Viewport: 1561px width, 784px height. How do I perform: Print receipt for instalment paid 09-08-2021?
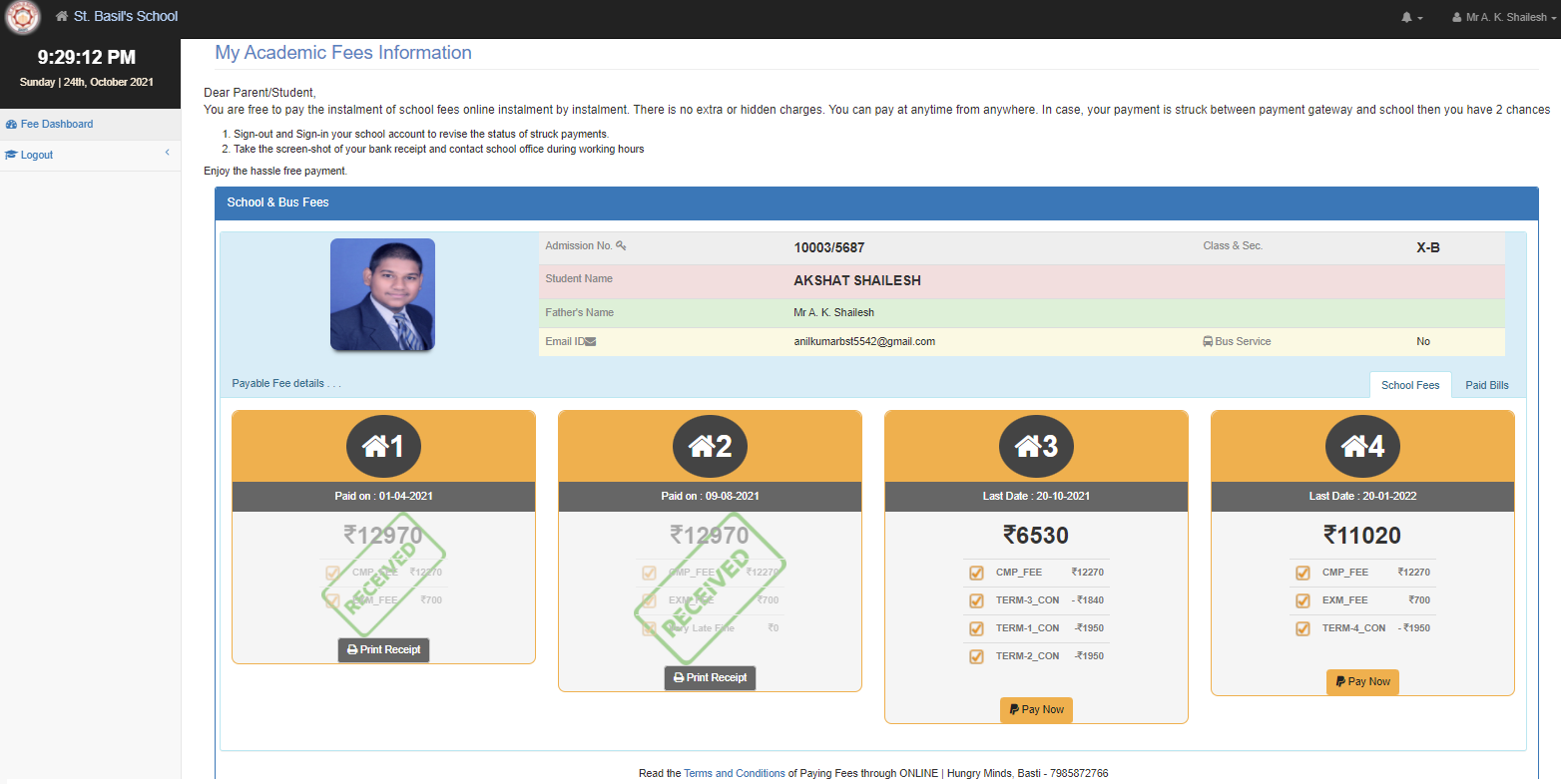(710, 677)
